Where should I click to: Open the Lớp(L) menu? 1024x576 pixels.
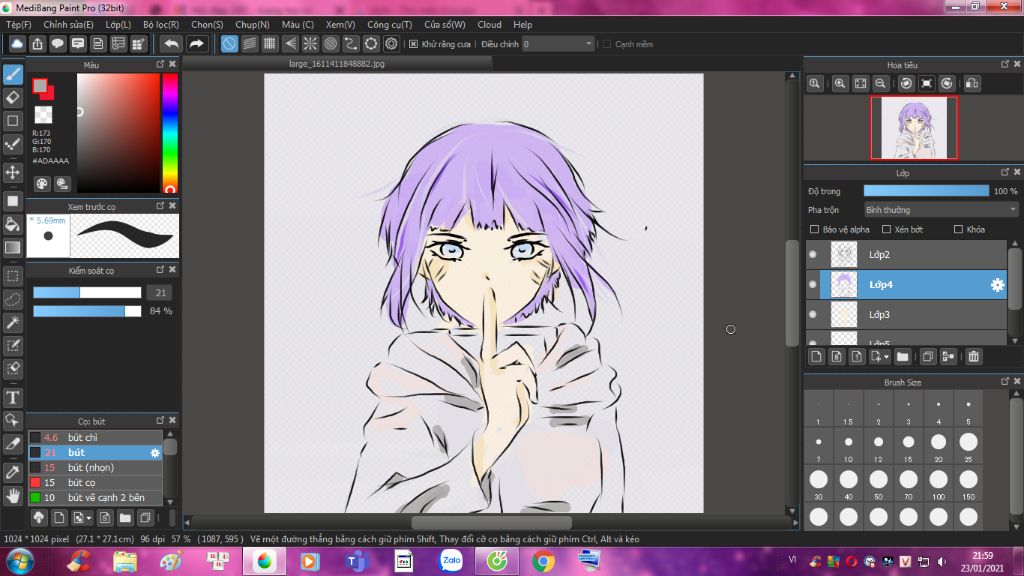click(118, 25)
